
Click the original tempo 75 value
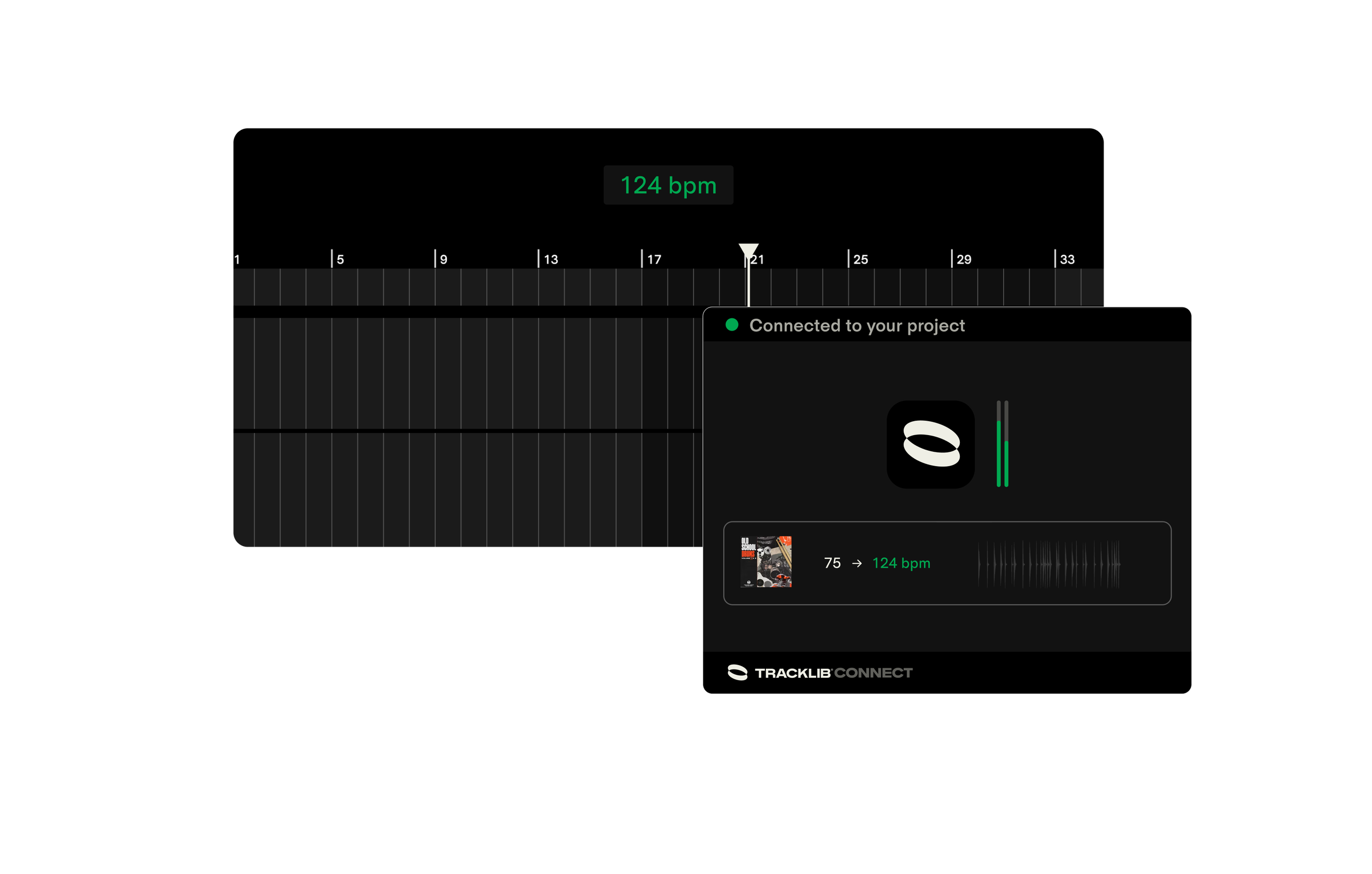click(x=832, y=563)
